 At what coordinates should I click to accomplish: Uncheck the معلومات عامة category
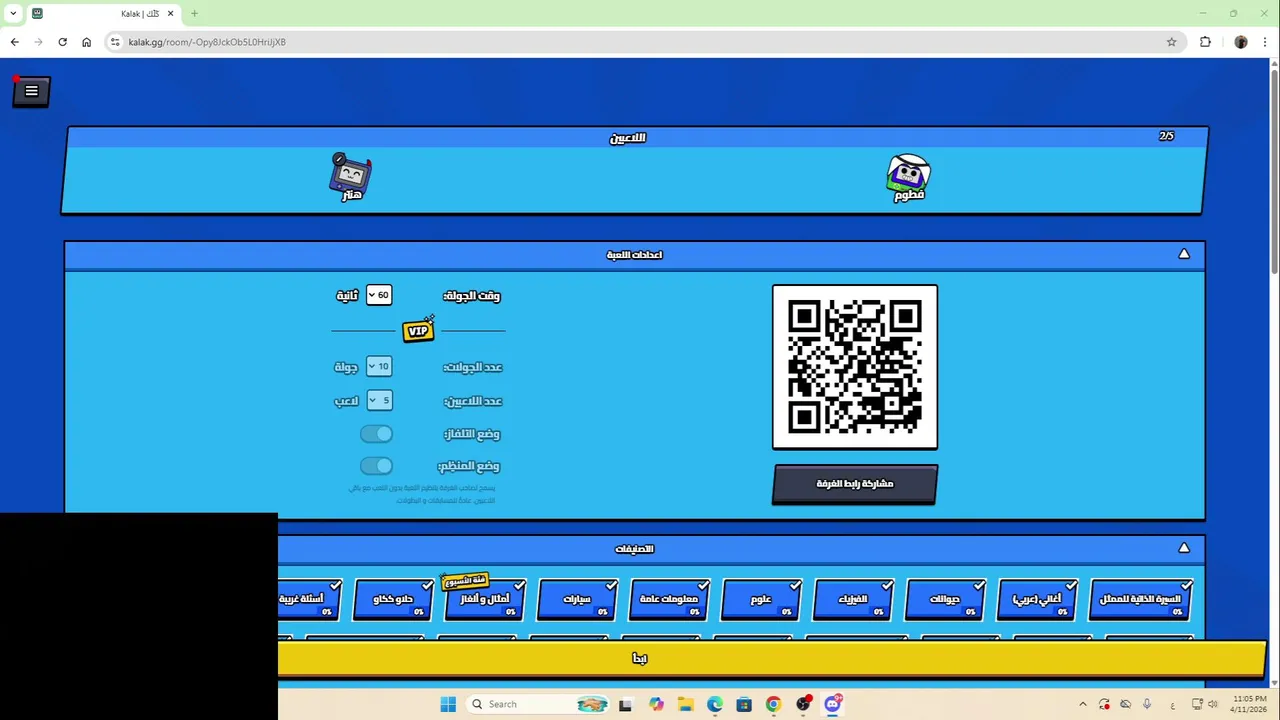(x=669, y=599)
